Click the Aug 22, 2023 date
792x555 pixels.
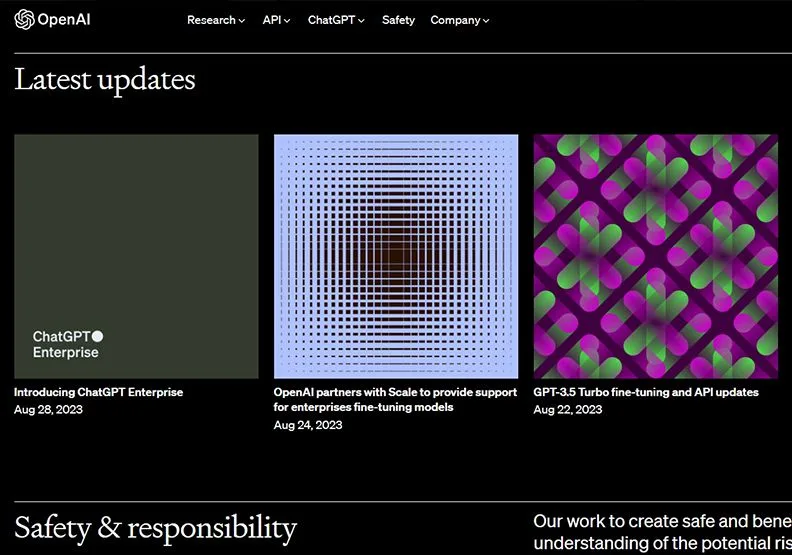point(568,410)
